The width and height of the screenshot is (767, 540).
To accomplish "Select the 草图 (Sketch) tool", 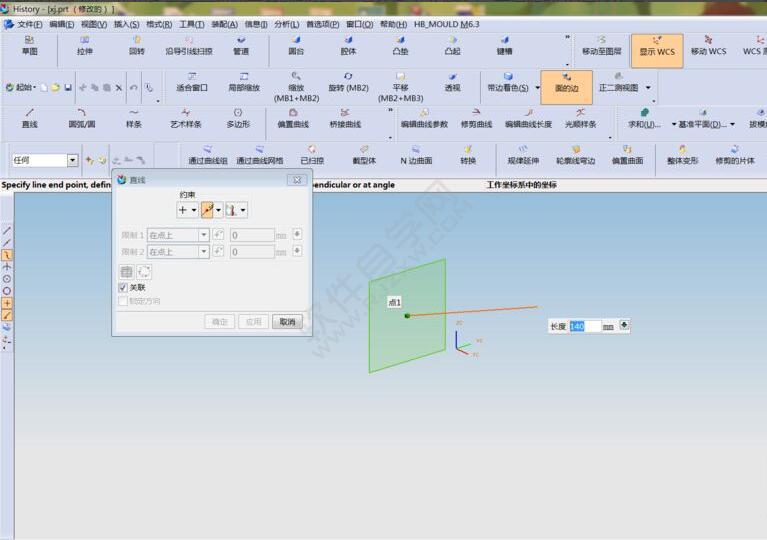I will pyautogui.click(x=29, y=45).
